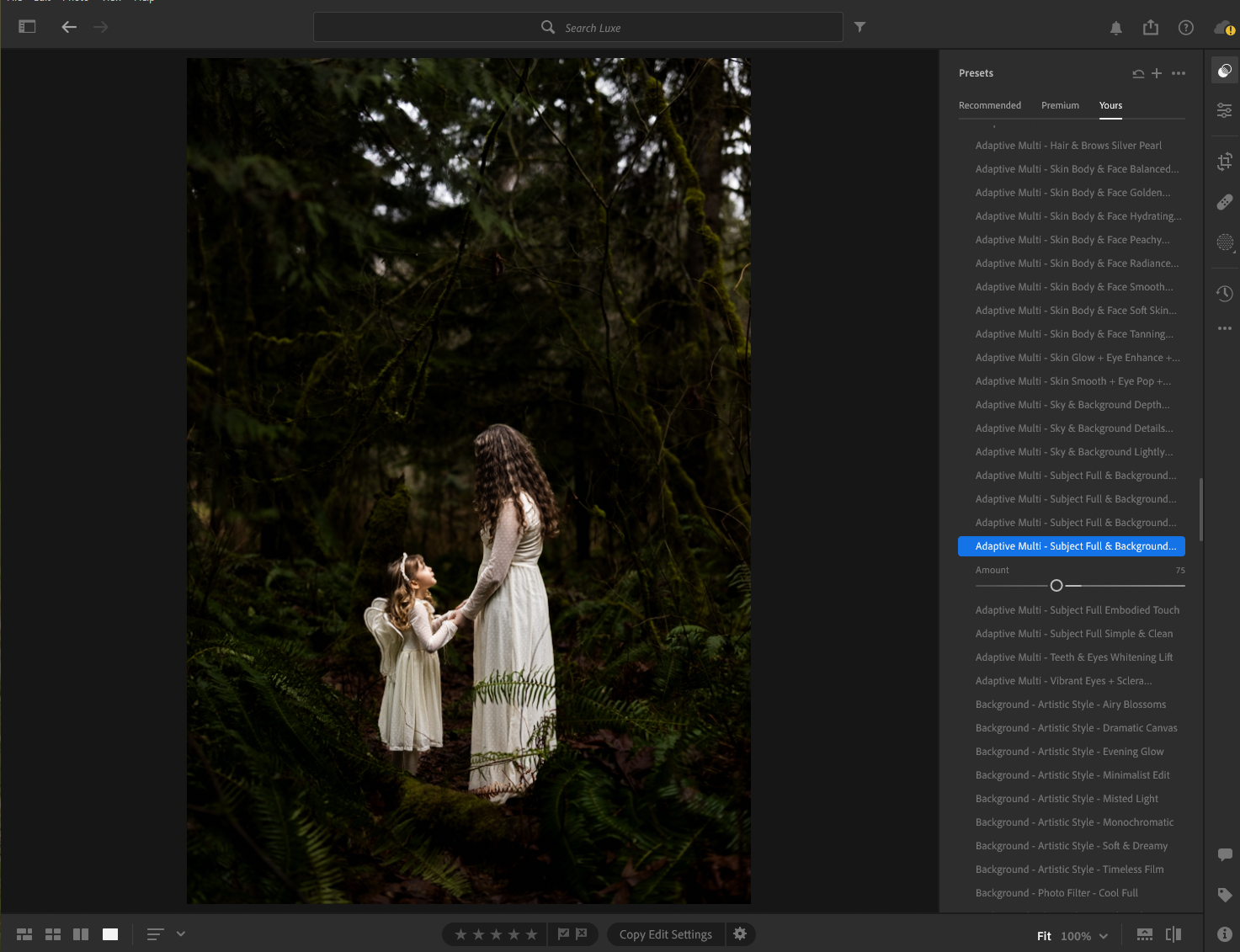
Task: Click the Share icon in the top bar
Action: coord(1150,27)
